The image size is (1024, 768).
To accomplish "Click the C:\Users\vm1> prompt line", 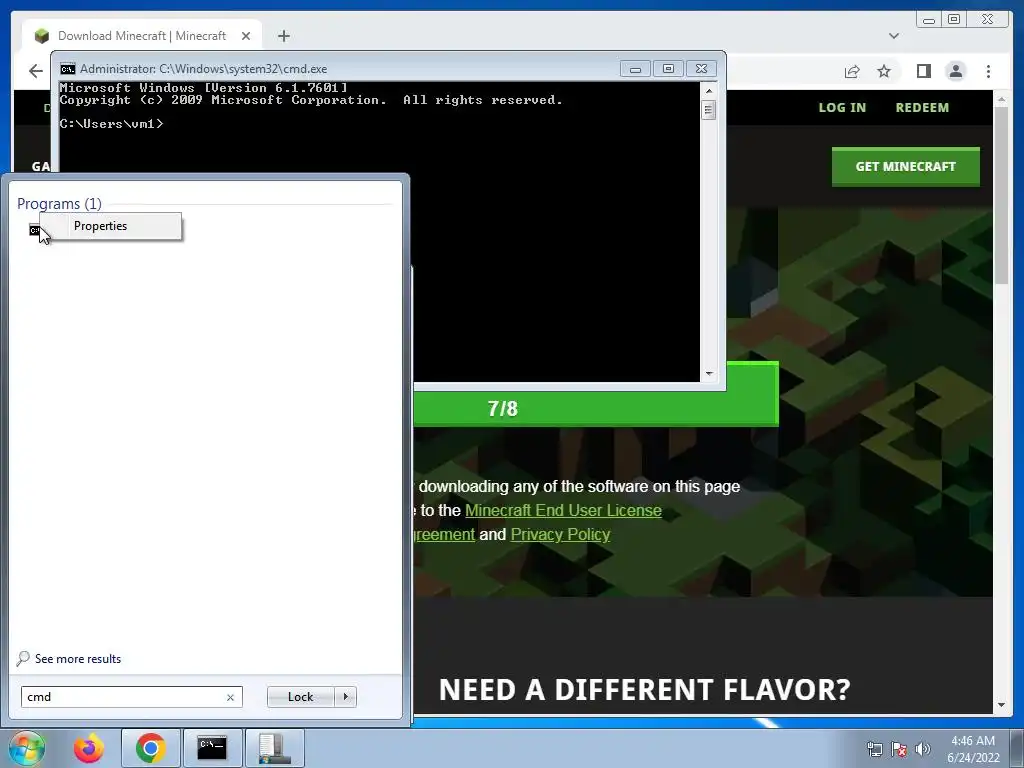I will point(111,123).
